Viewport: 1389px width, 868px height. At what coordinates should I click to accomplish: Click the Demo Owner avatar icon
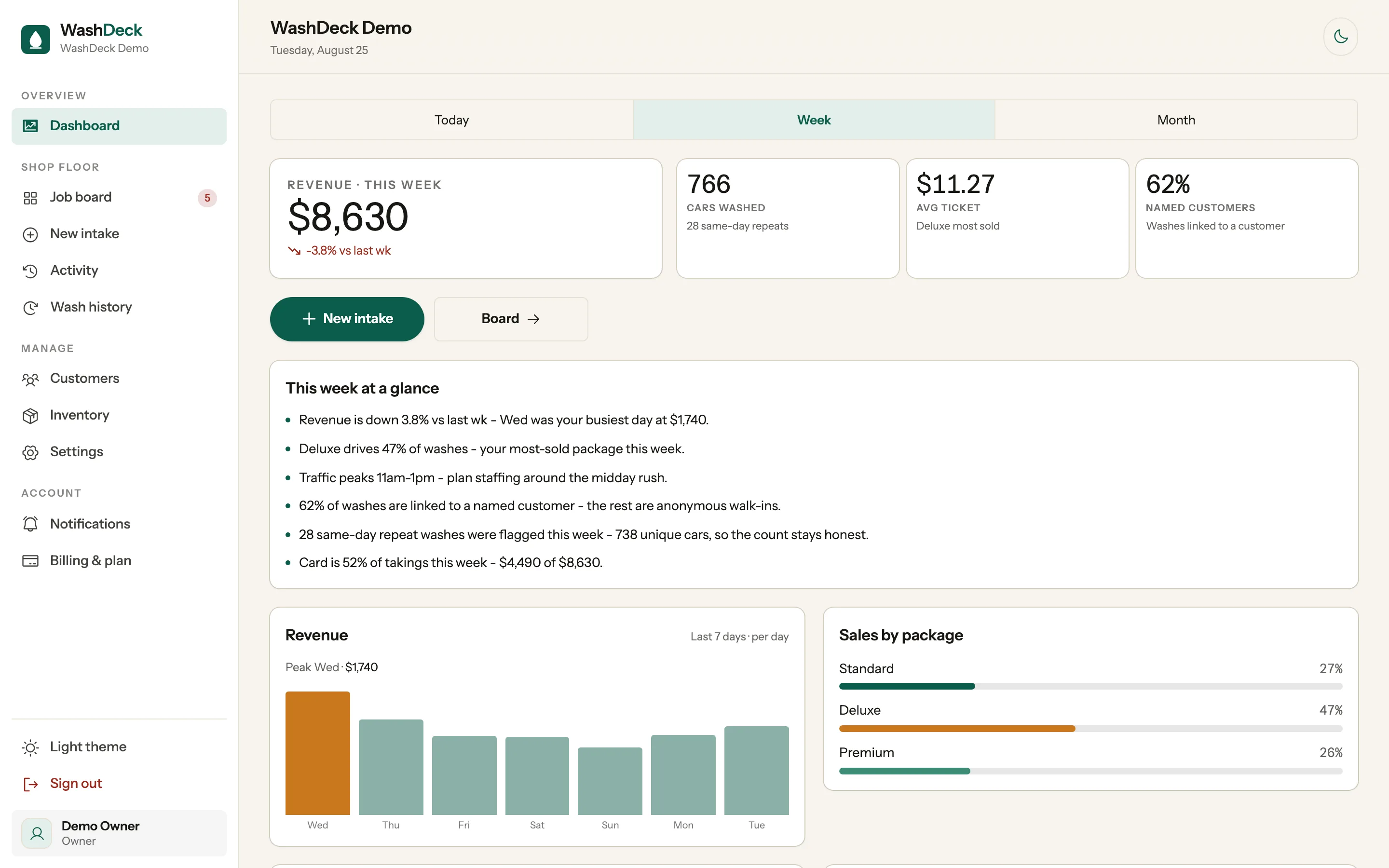tap(37, 834)
